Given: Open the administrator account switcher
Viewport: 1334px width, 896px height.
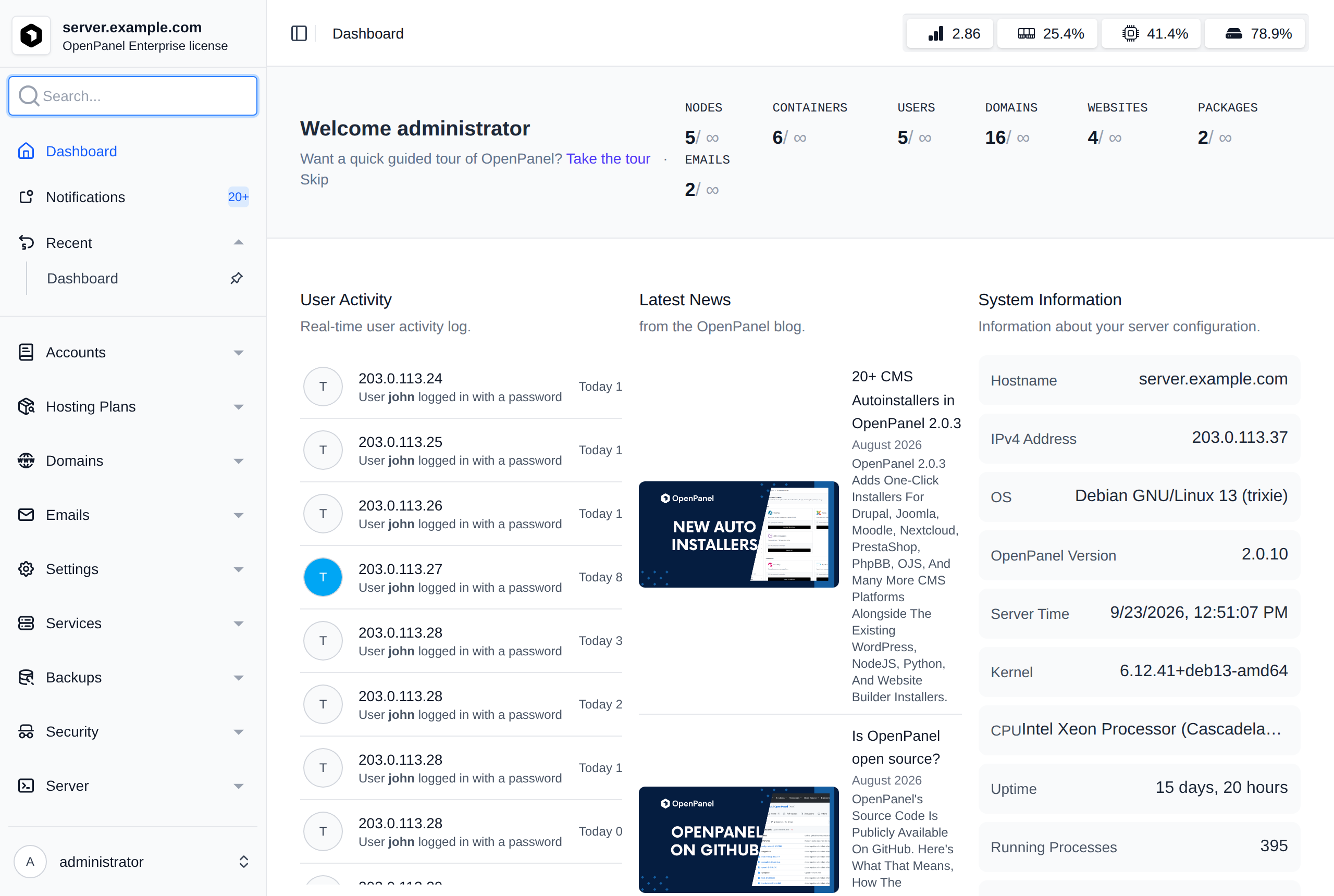Looking at the screenshot, I should 243,862.
